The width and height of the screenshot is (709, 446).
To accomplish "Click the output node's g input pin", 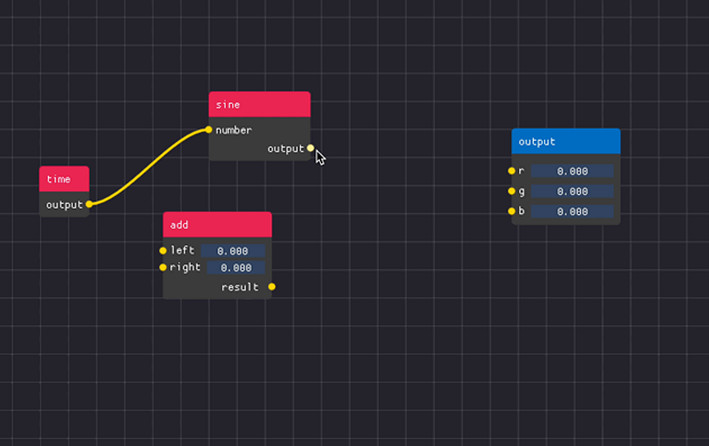I will coord(511,191).
